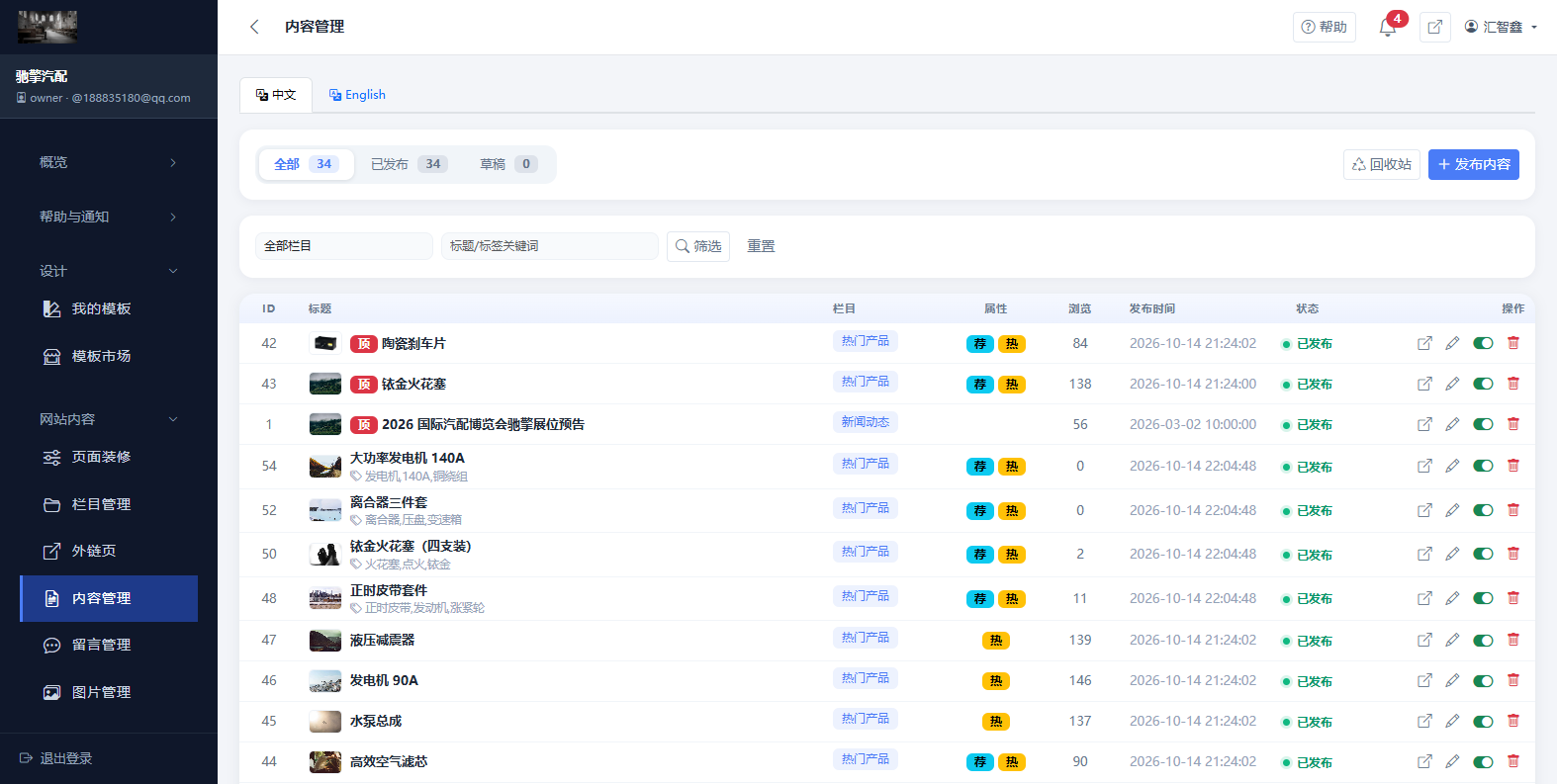Open the 汇智鑫 user account menu
Viewport: 1557px width, 784px height.
coord(1501,27)
